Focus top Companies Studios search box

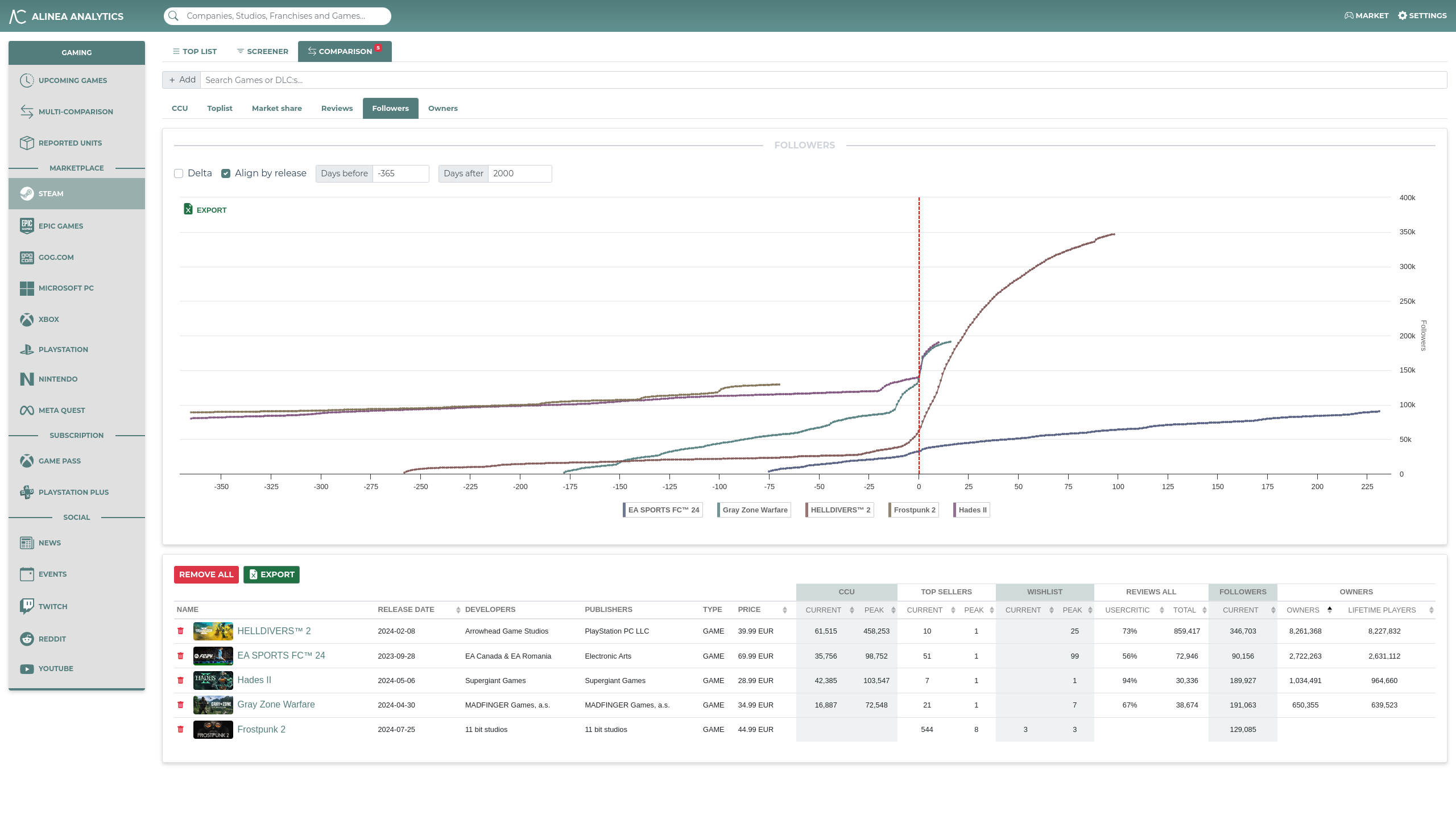tap(278, 16)
